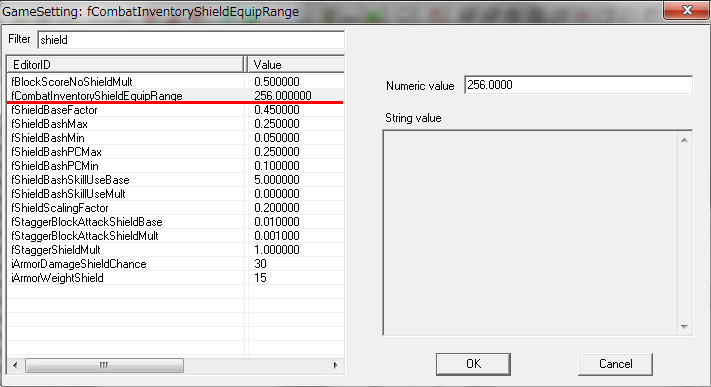Dismiss the dialog with the Cancel button
The image size is (711, 387).
click(x=615, y=364)
